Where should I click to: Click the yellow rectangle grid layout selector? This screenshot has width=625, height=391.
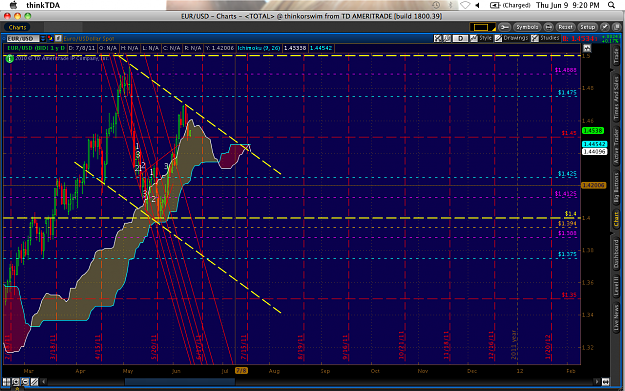point(482,27)
